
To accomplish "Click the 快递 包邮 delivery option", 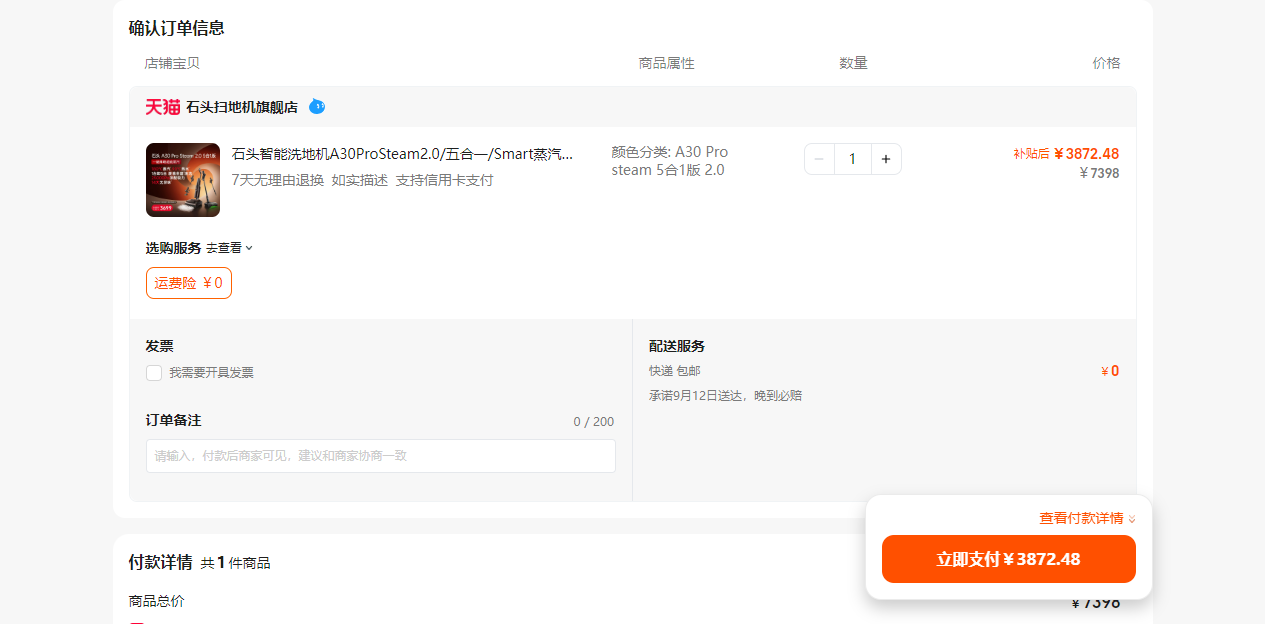I will [675, 371].
